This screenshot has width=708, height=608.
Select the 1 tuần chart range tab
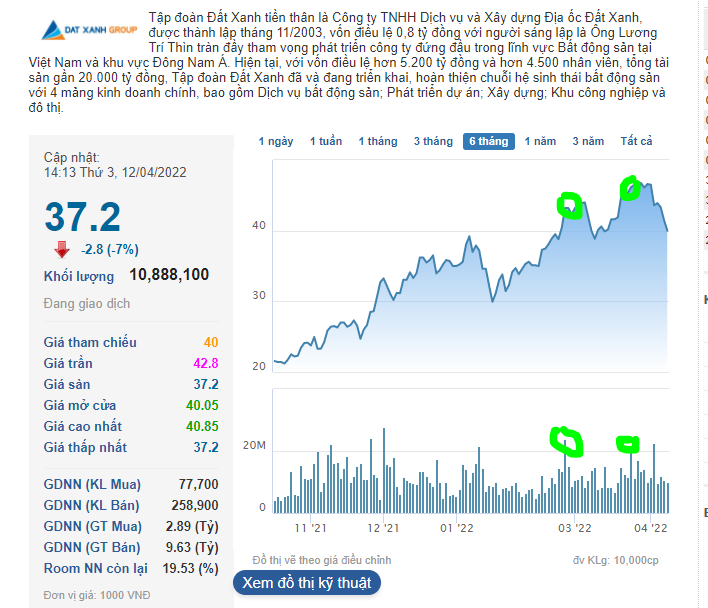326,141
